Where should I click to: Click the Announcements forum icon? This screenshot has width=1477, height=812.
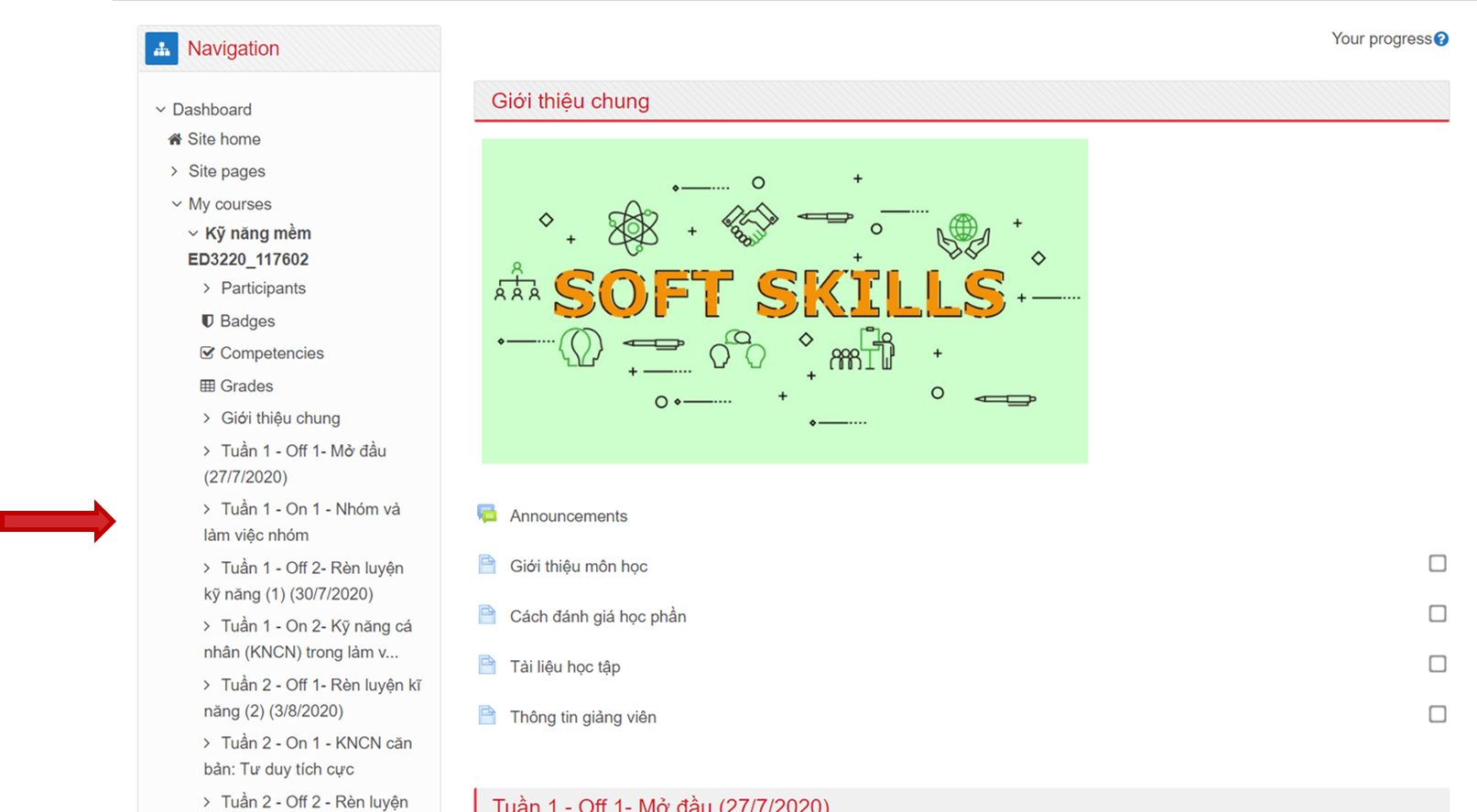[487, 514]
